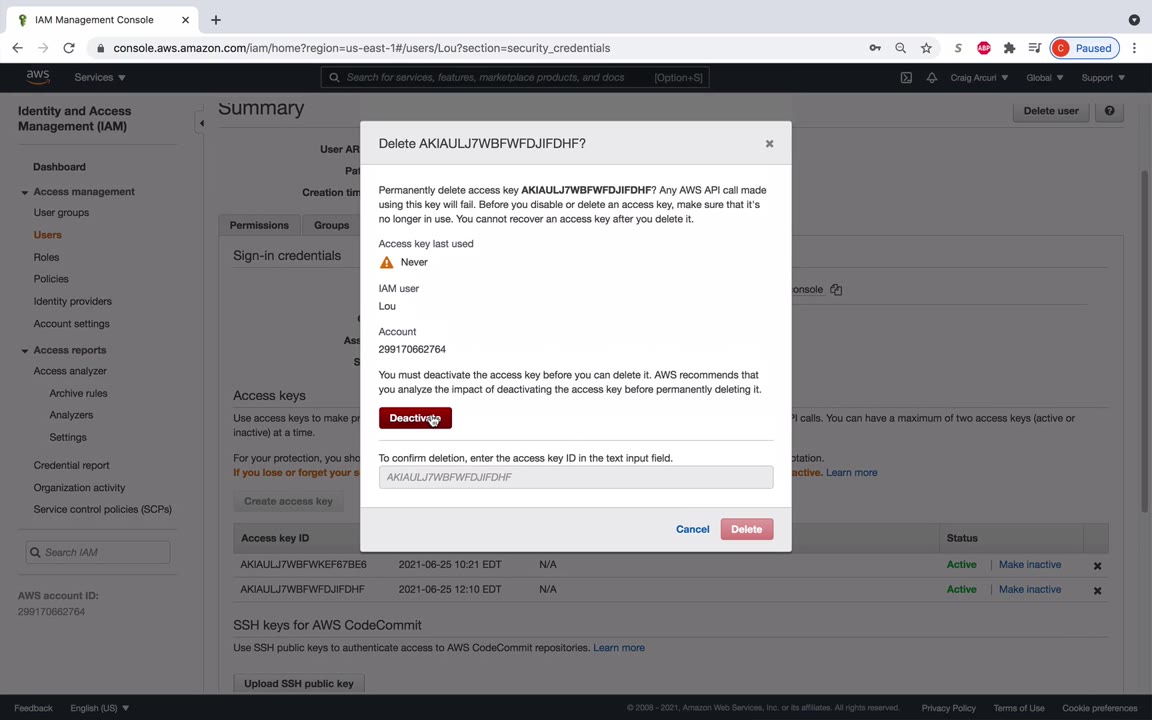The width and height of the screenshot is (1152, 720).
Task: Open Account settings in sidebar
Action: pyautogui.click(x=71, y=323)
